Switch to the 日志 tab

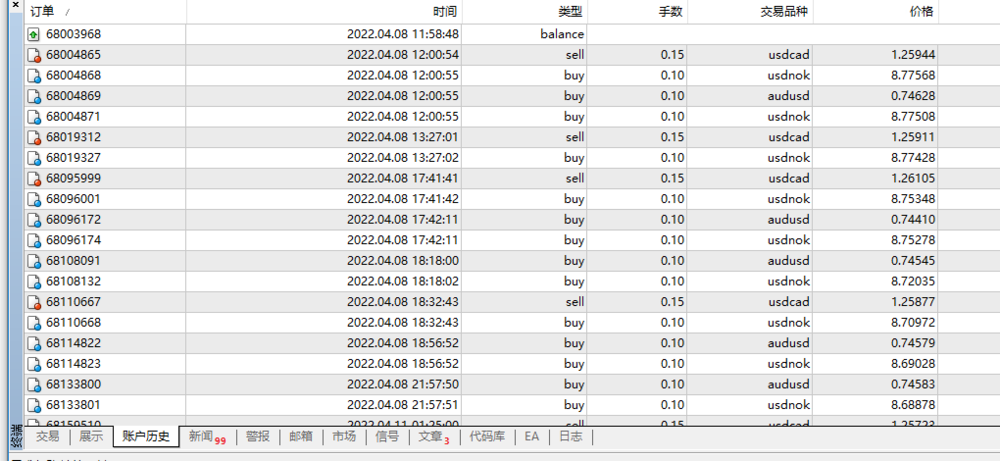(x=570, y=437)
